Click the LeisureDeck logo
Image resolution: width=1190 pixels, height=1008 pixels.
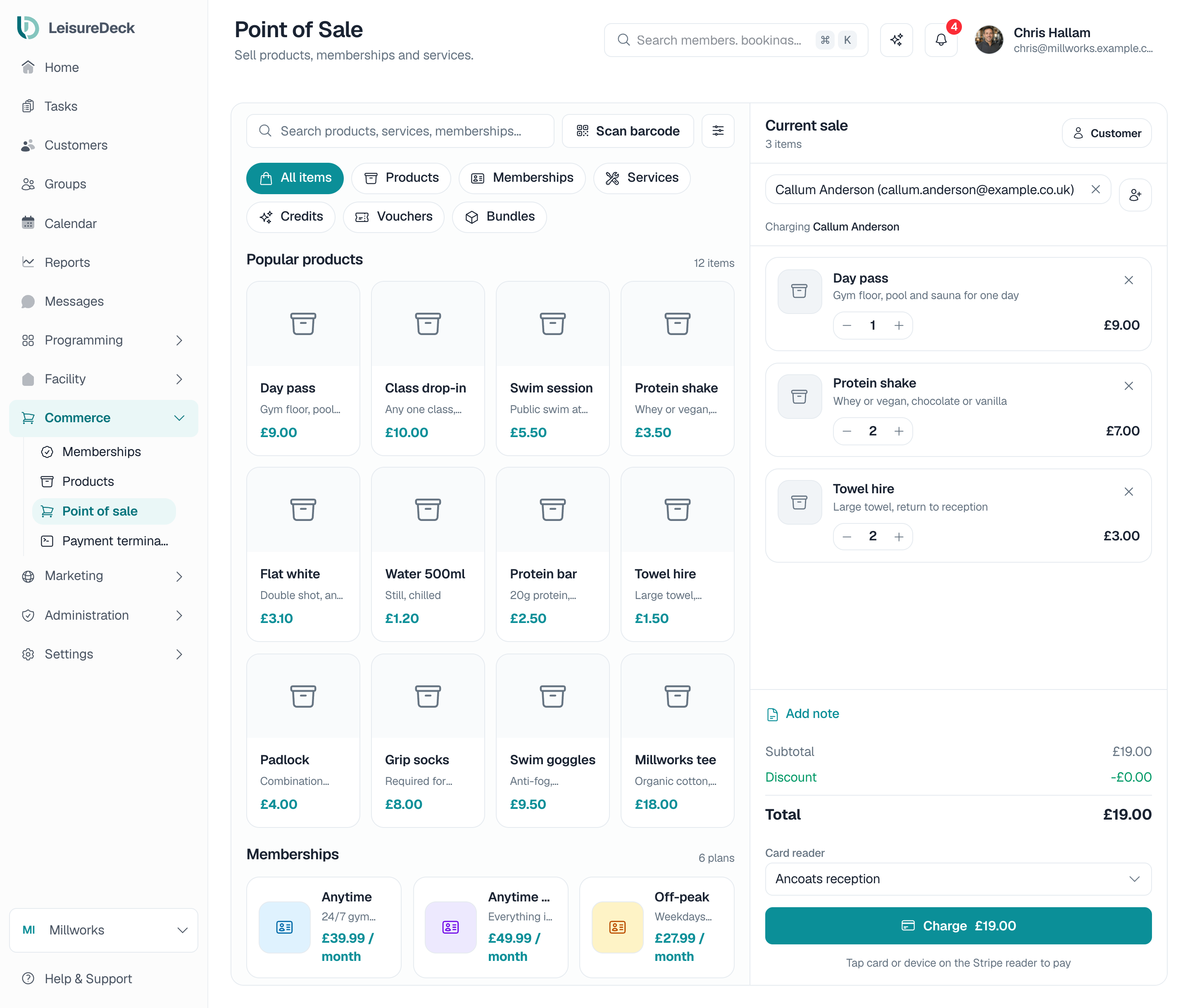(x=76, y=27)
